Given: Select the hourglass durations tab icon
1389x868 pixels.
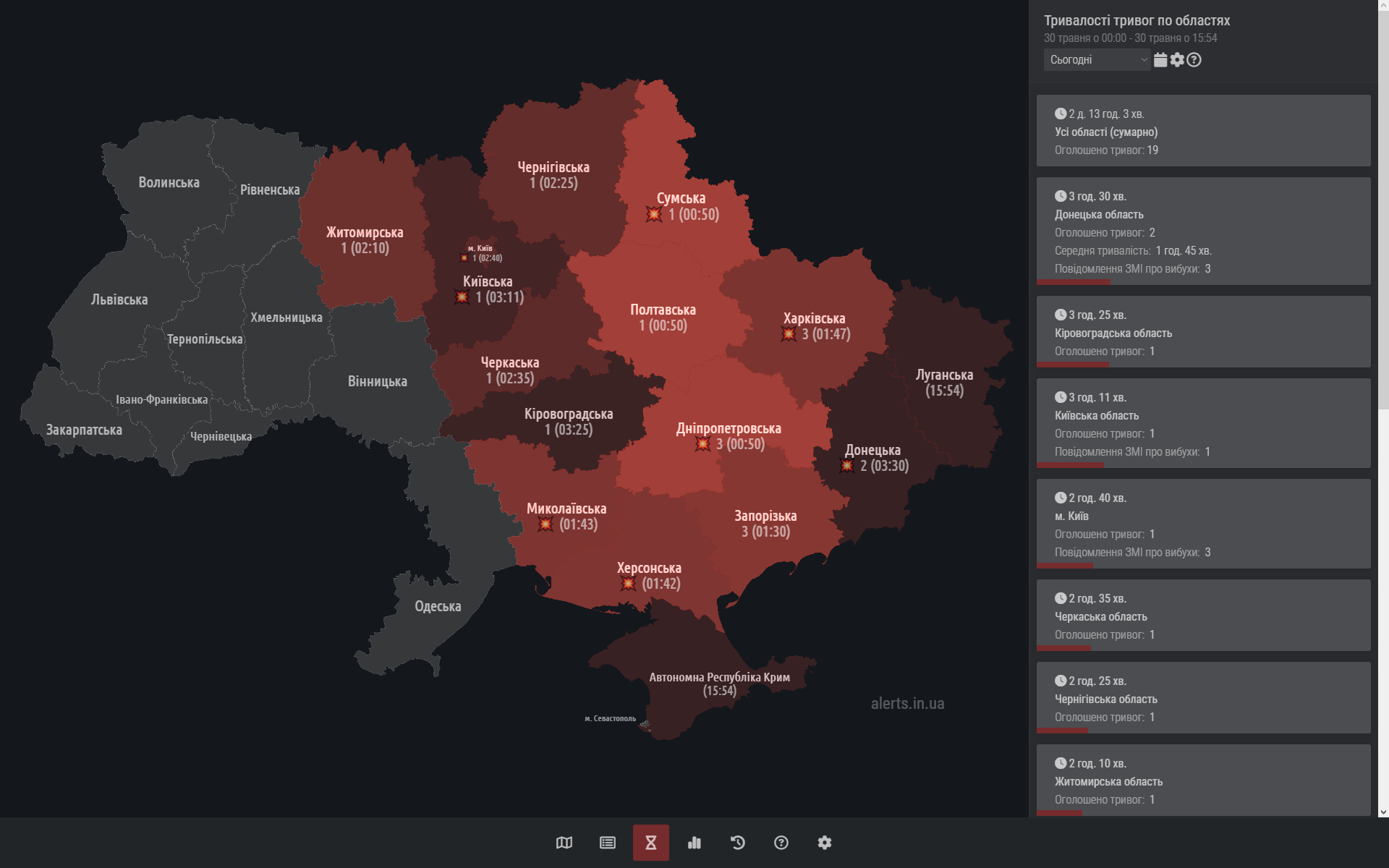Looking at the screenshot, I should coord(651,843).
